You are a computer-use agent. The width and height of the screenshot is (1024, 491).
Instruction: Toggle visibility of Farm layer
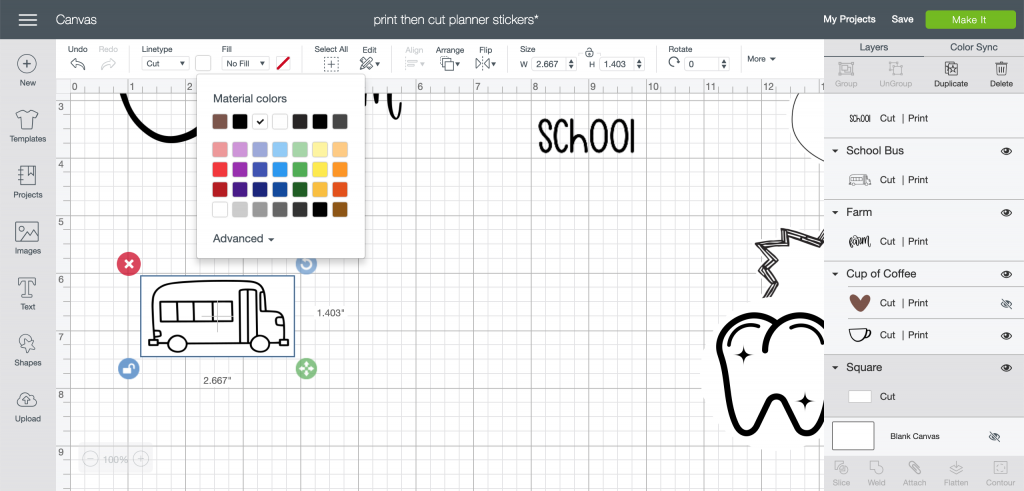(x=1006, y=213)
